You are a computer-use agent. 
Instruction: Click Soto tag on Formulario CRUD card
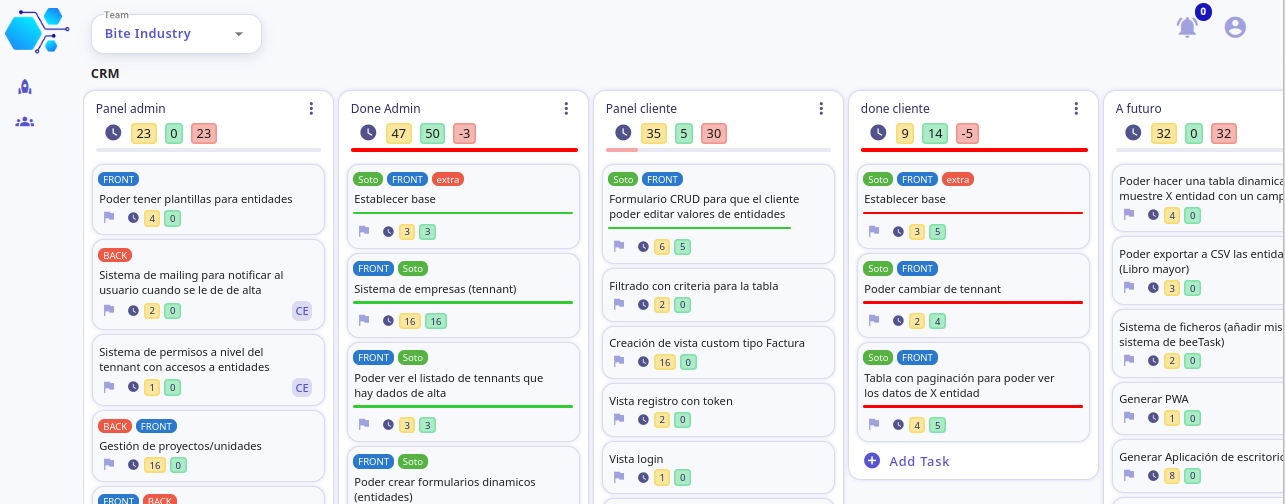point(624,179)
